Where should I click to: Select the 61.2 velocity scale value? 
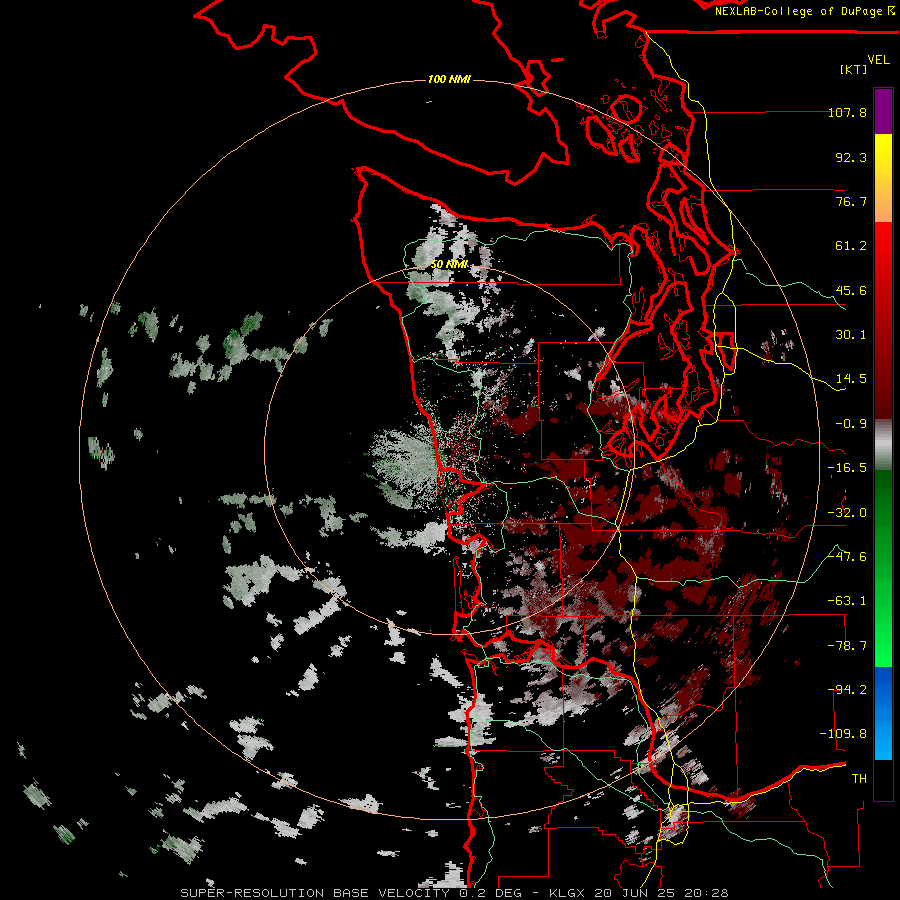[x=851, y=246]
